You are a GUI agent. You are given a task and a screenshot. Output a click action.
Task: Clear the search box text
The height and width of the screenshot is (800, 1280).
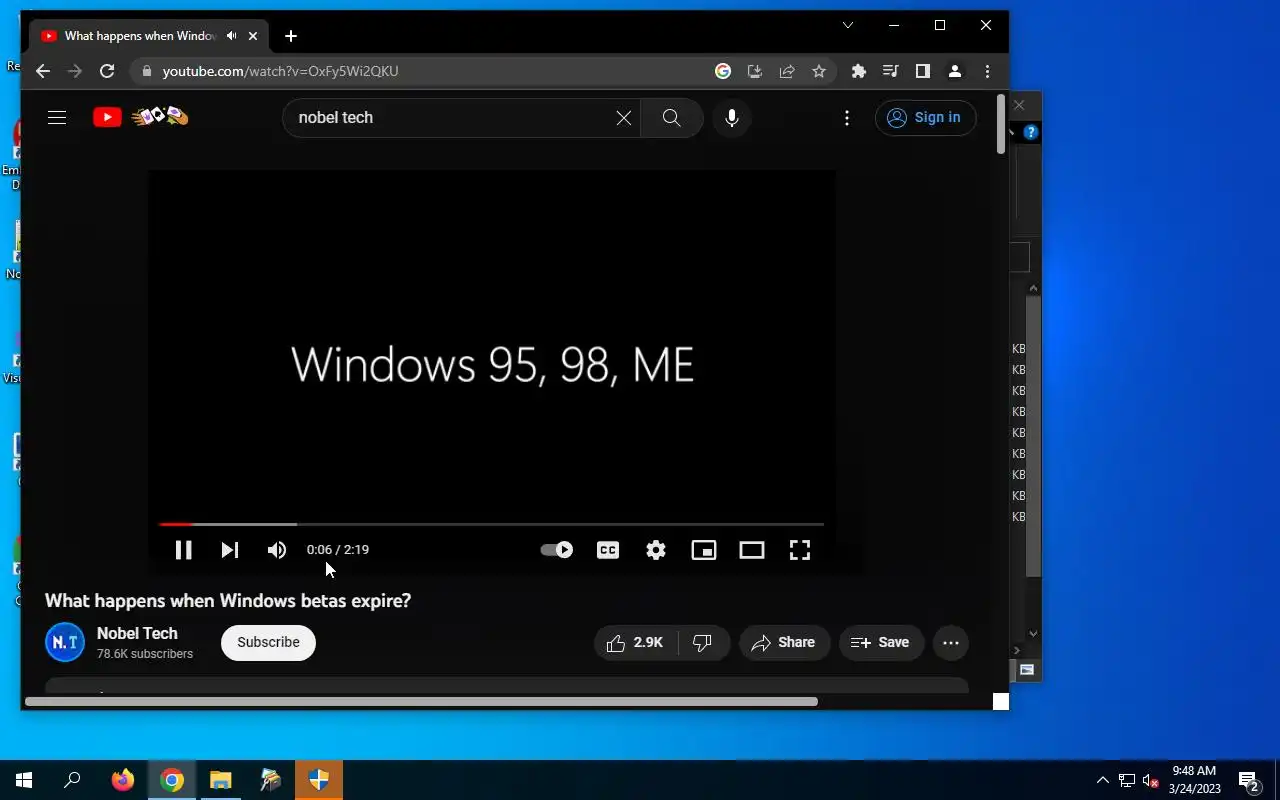click(x=623, y=118)
